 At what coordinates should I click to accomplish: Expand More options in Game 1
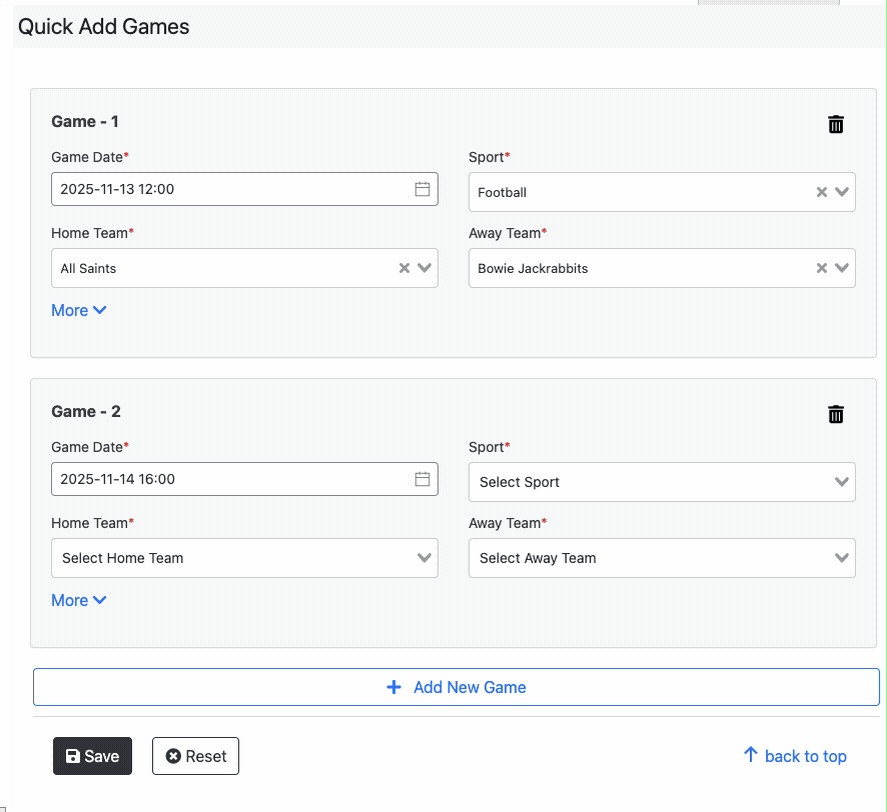(x=79, y=310)
